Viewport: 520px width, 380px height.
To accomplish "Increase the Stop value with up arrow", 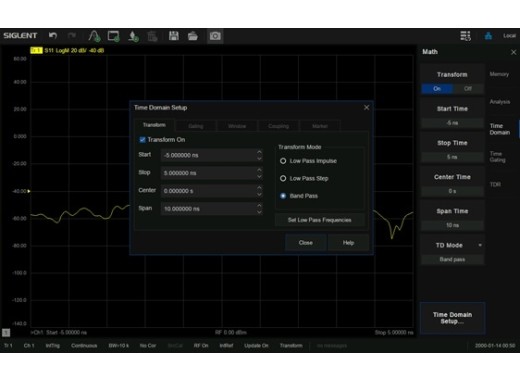I will pyautogui.click(x=259, y=170).
